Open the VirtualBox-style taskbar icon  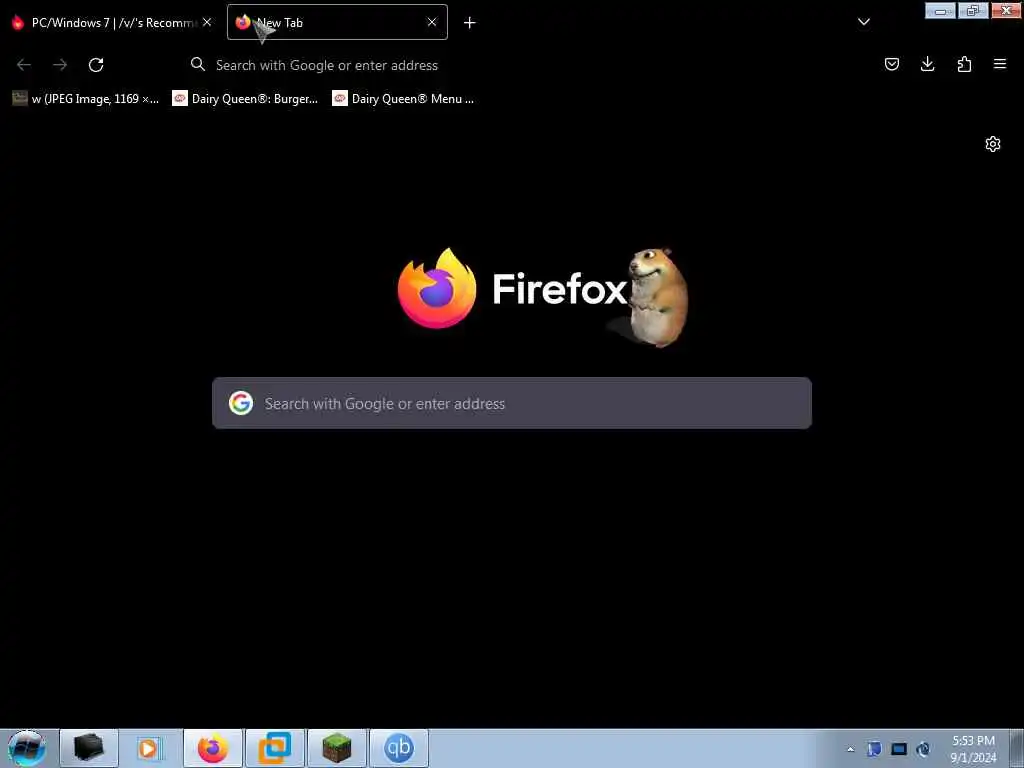click(275, 748)
